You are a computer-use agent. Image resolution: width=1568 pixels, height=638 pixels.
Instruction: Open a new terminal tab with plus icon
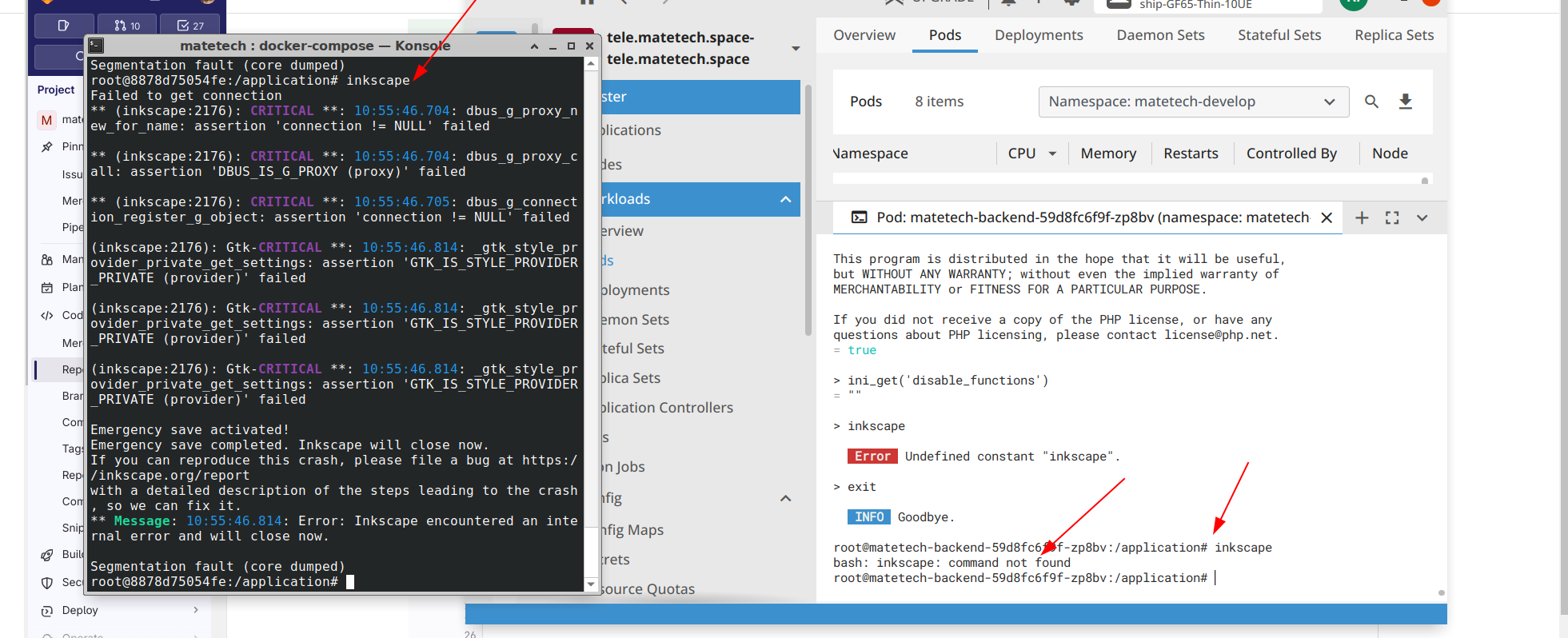click(x=1362, y=218)
